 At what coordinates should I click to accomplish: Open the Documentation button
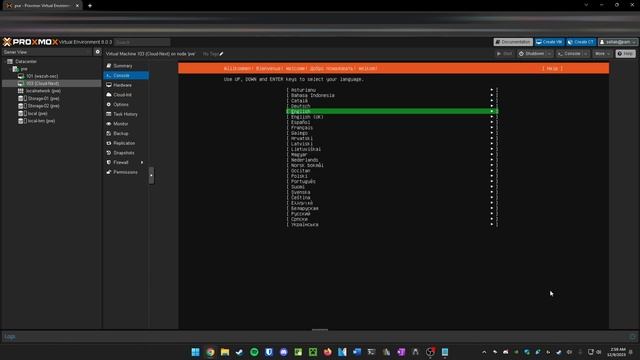(513, 42)
